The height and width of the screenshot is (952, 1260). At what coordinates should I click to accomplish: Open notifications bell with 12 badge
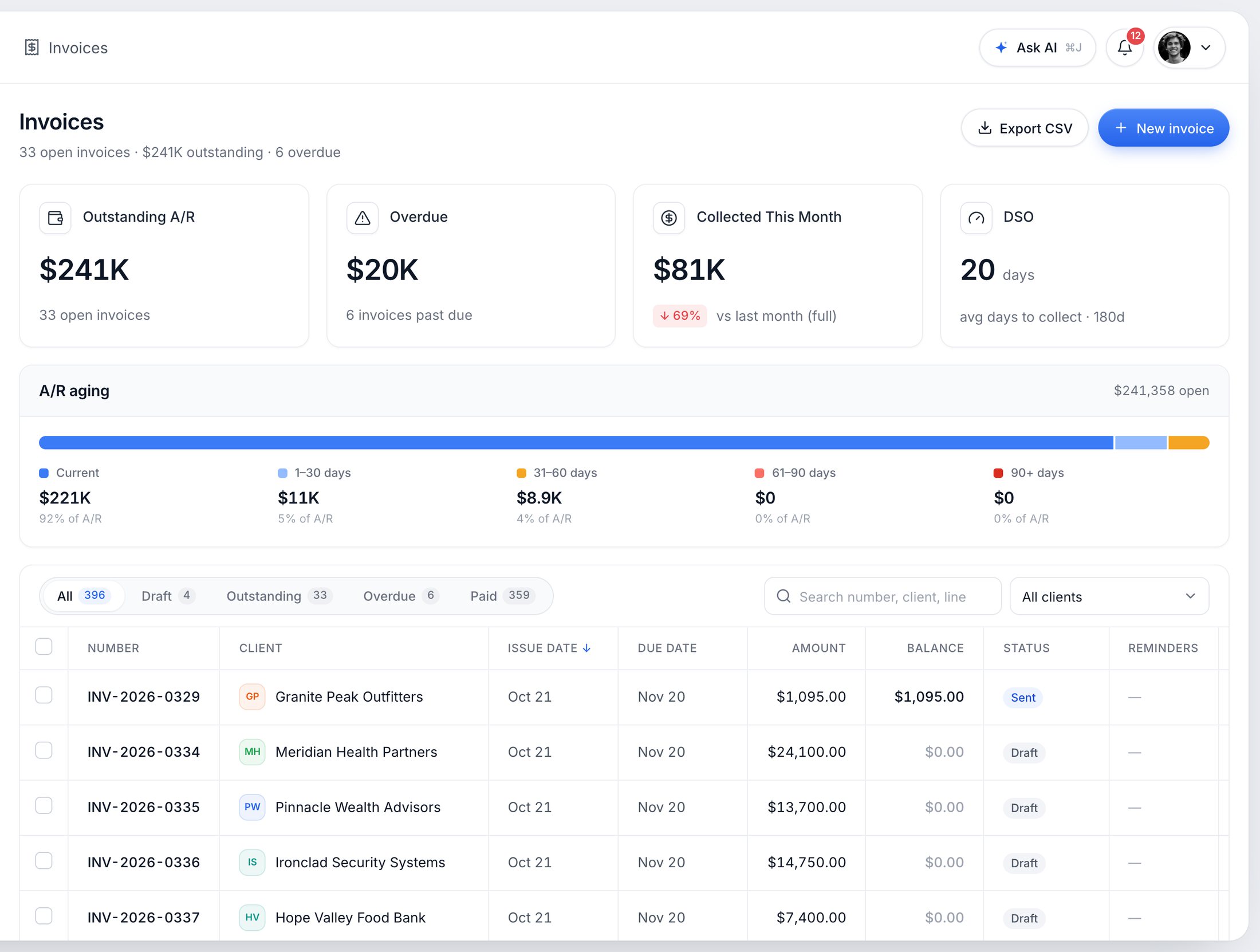[1125, 48]
